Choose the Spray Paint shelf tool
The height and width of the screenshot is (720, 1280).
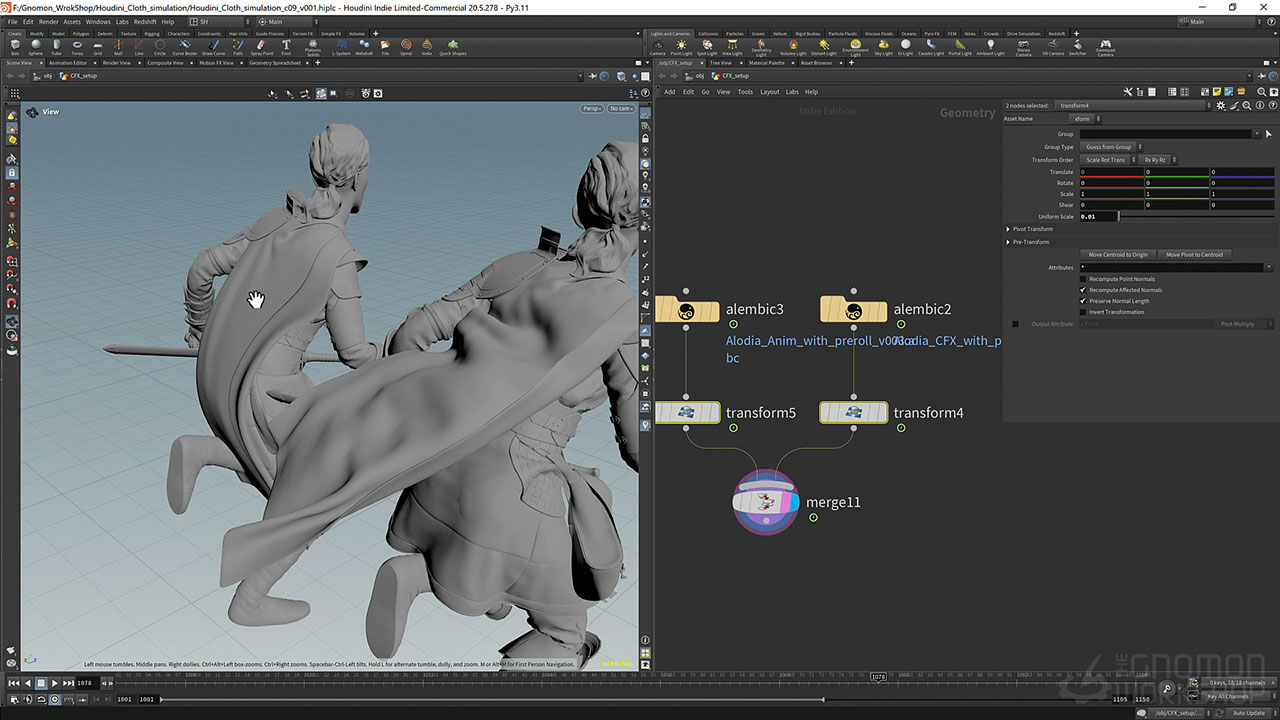point(262,46)
